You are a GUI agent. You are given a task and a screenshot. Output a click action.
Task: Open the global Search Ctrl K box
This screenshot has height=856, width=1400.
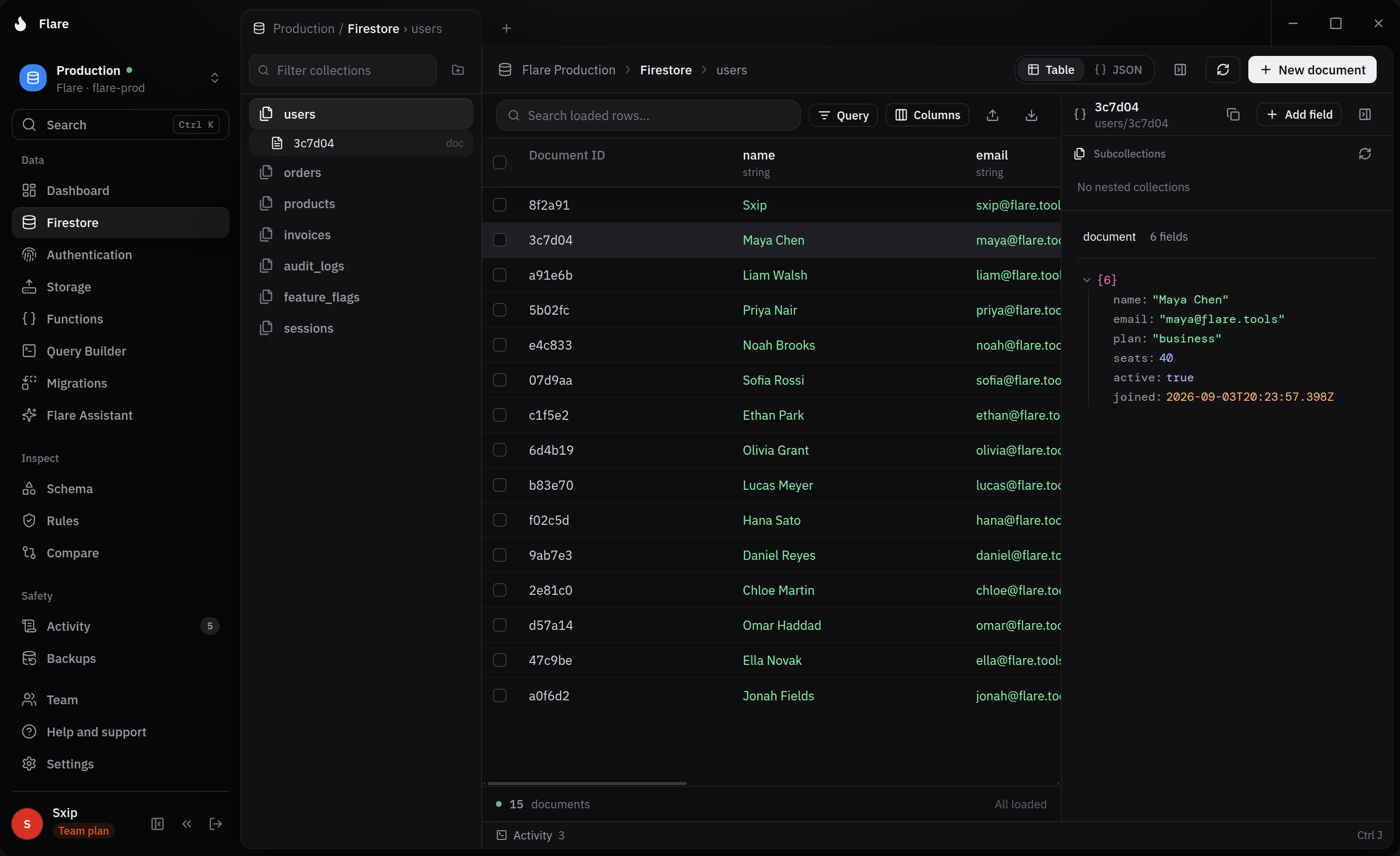click(x=121, y=125)
